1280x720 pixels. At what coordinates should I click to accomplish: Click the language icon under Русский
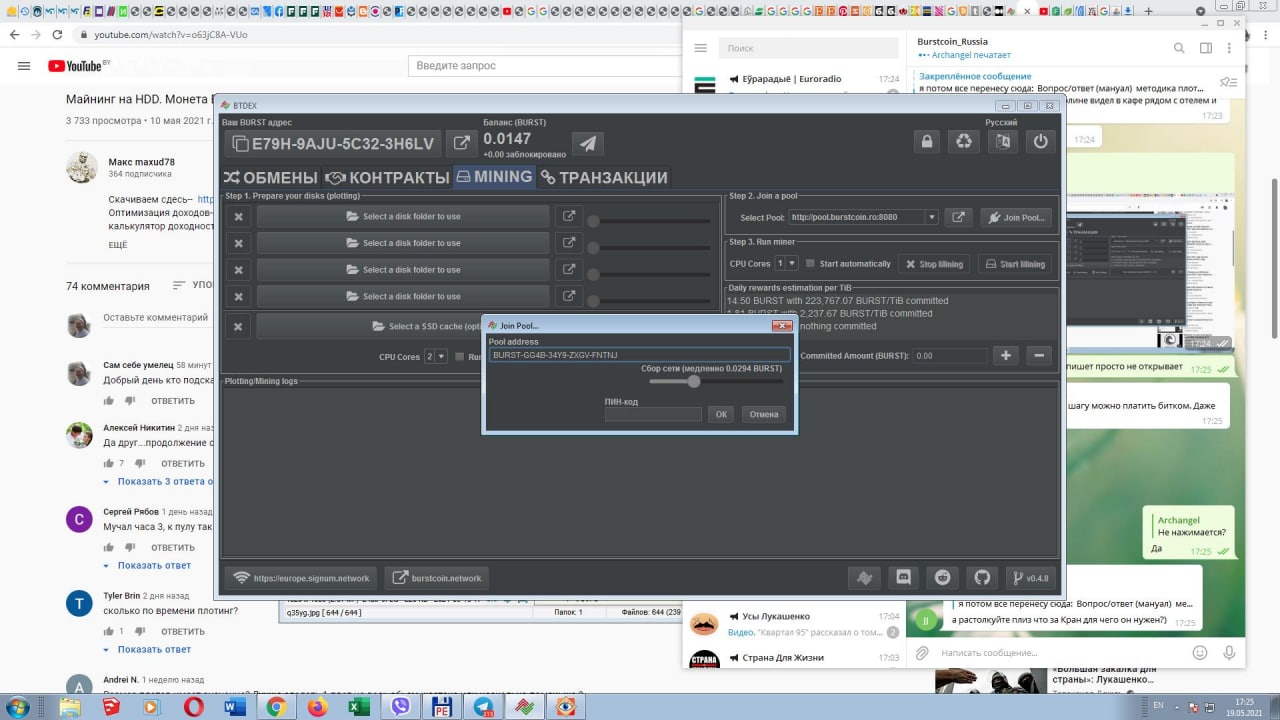1002,141
